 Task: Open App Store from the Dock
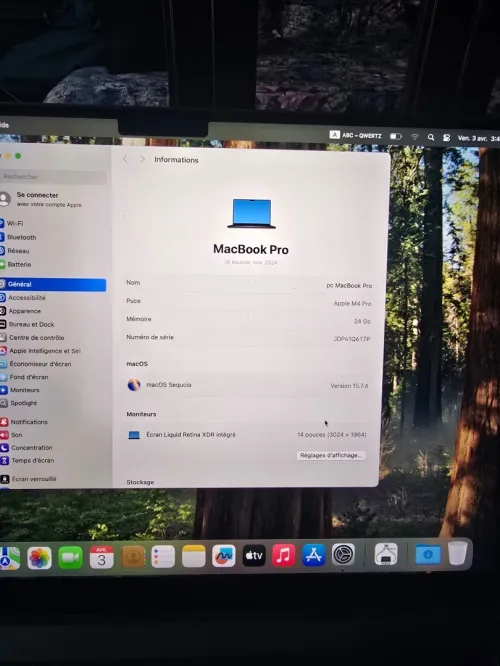coord(314,555)
